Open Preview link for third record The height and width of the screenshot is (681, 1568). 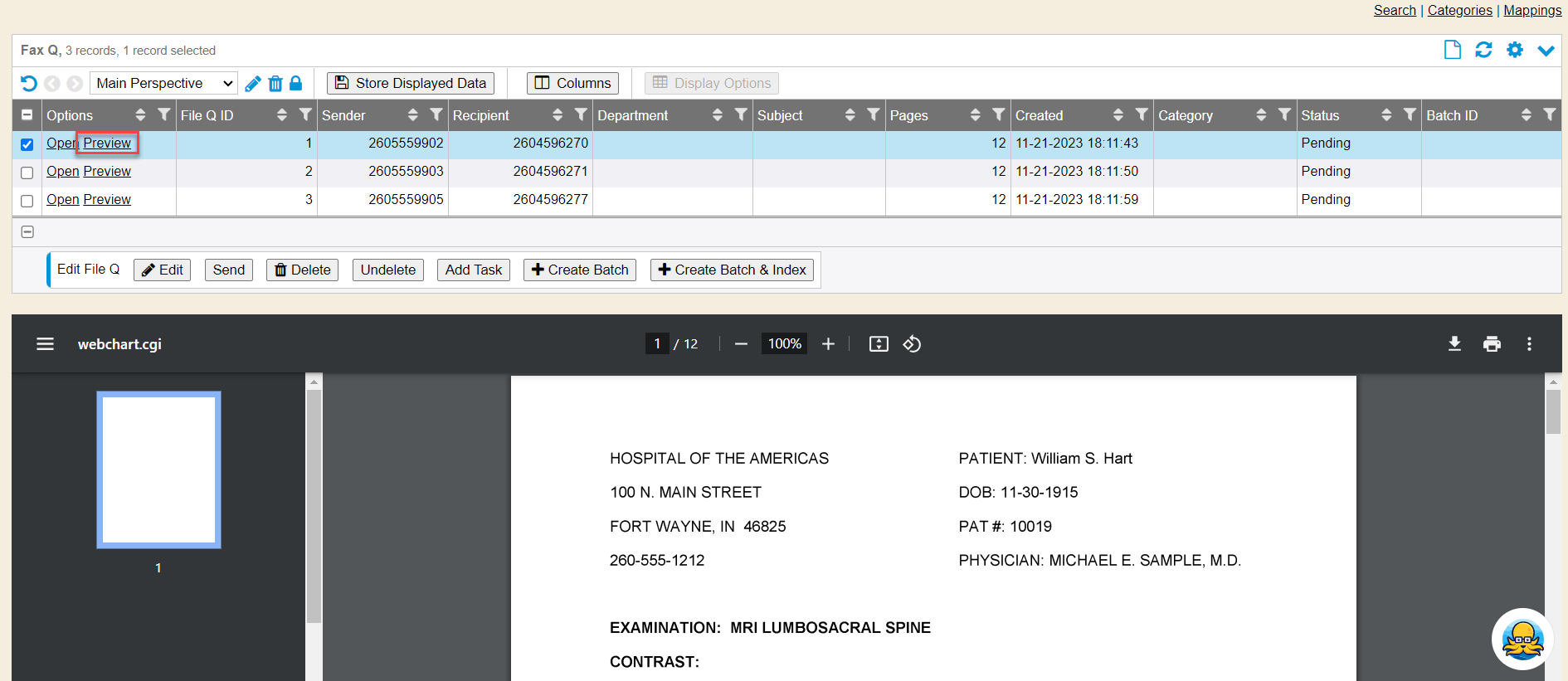(x=107, y=199)
